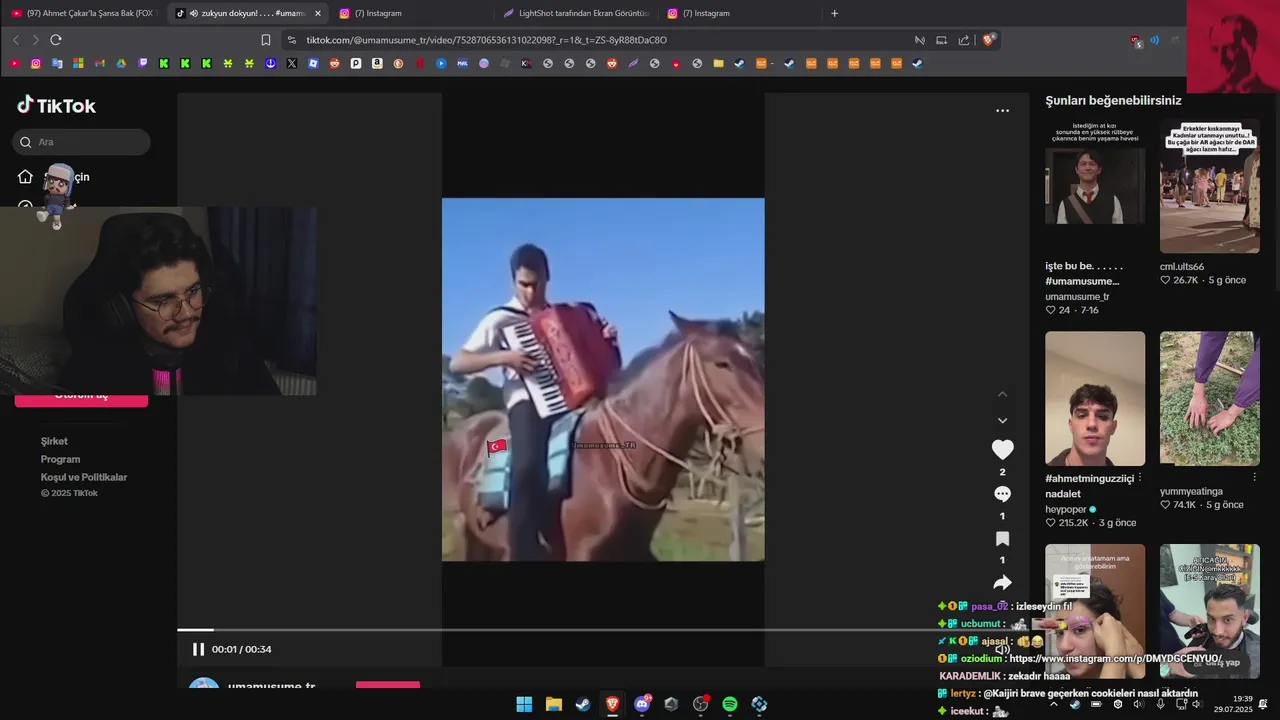Click the TikTok logo
This screenshot has height=720, width=1280.
(x=56, y=105)
